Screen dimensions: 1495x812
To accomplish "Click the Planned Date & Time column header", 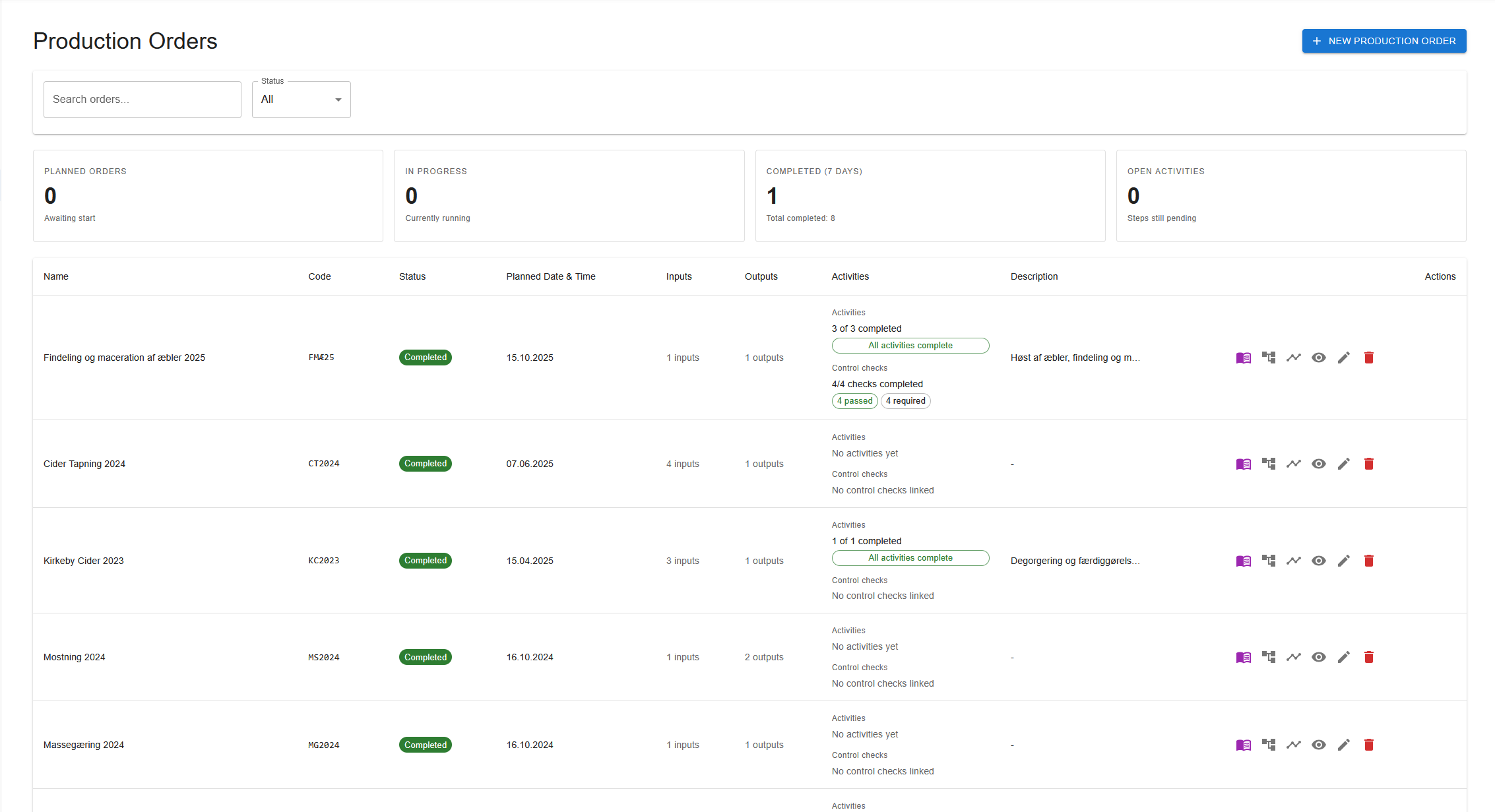I will (550, 276).
